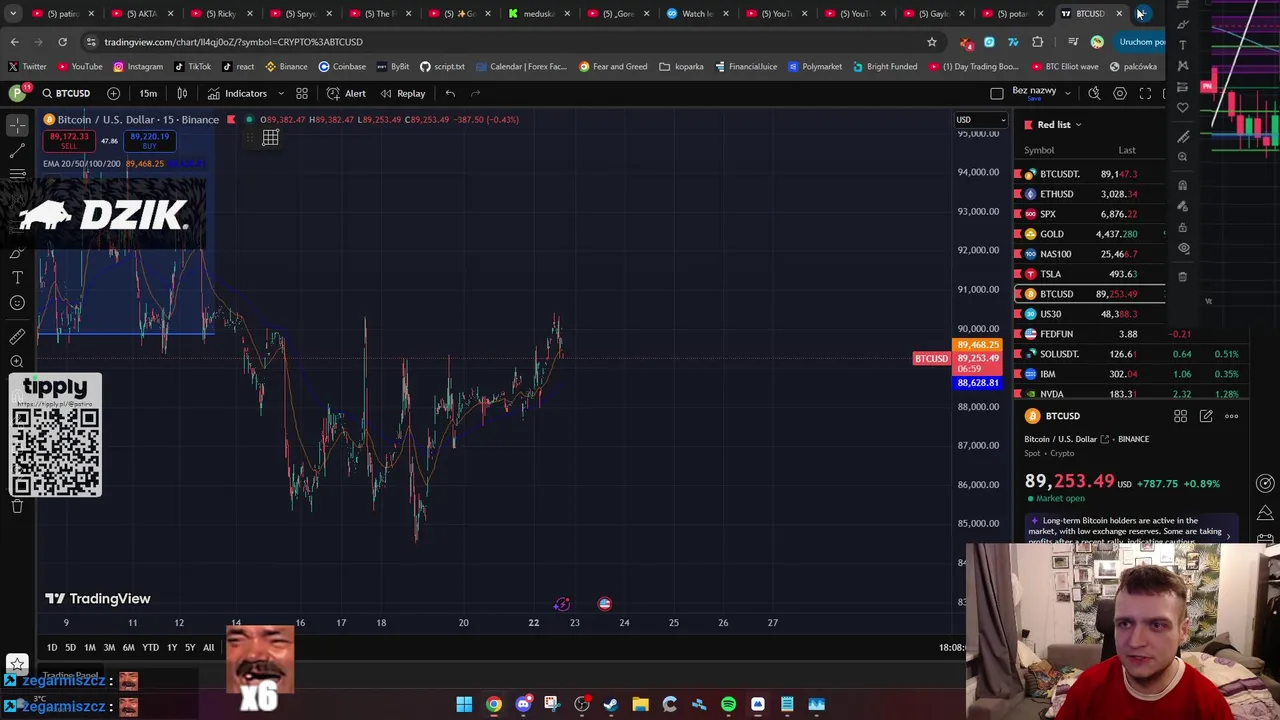The height and width of the screenshot is (720, 1280).
Task: Select the 1D date range
Action: click(52, 648)
